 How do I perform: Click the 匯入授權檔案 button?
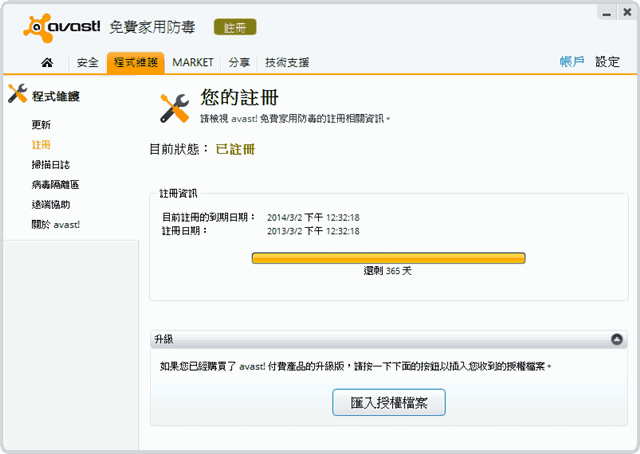pos(389,403)
